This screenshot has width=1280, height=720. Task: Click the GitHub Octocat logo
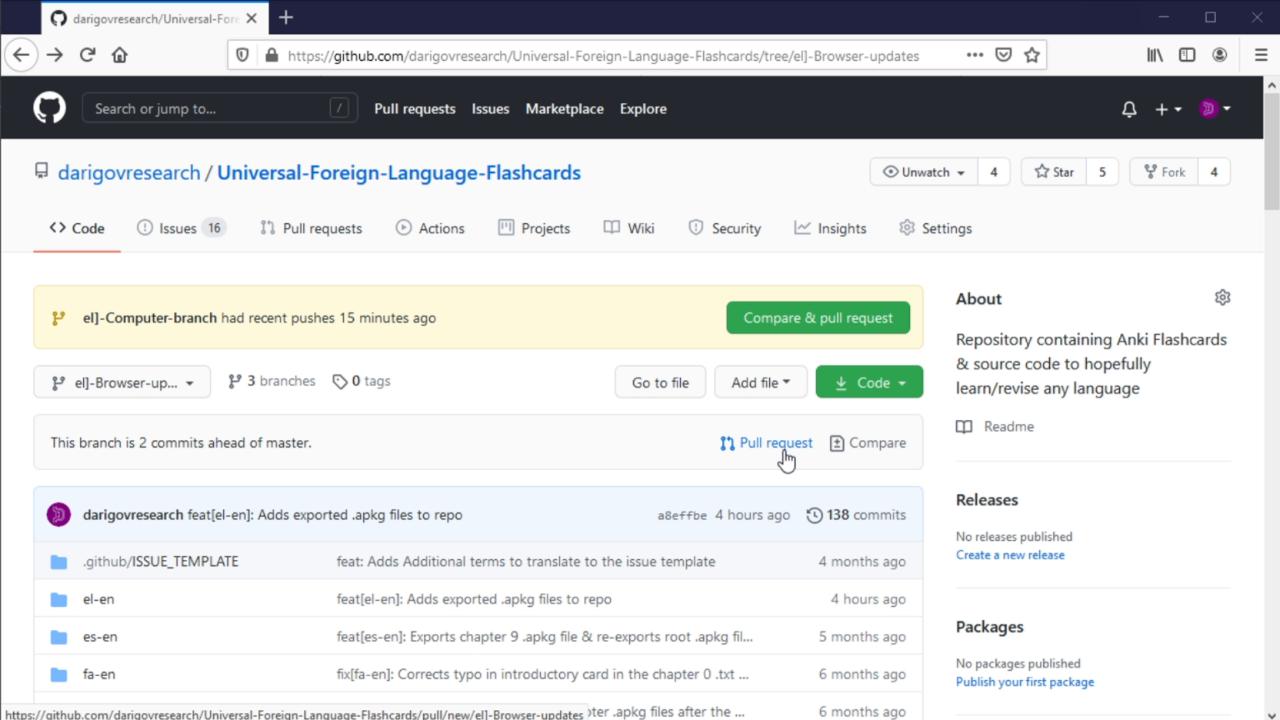tap(49, 108)
